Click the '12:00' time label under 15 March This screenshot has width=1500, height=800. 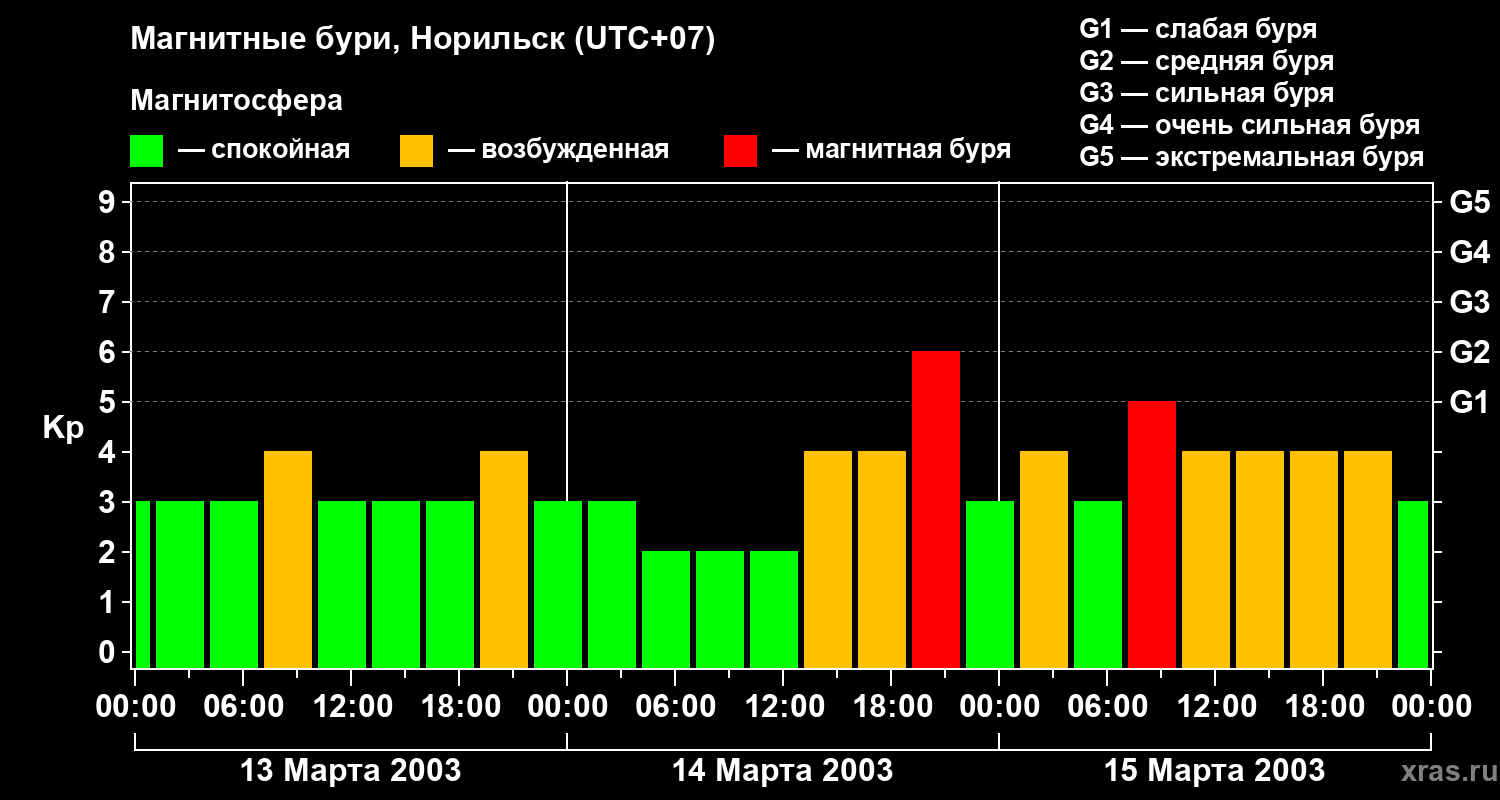point(1215,707)
